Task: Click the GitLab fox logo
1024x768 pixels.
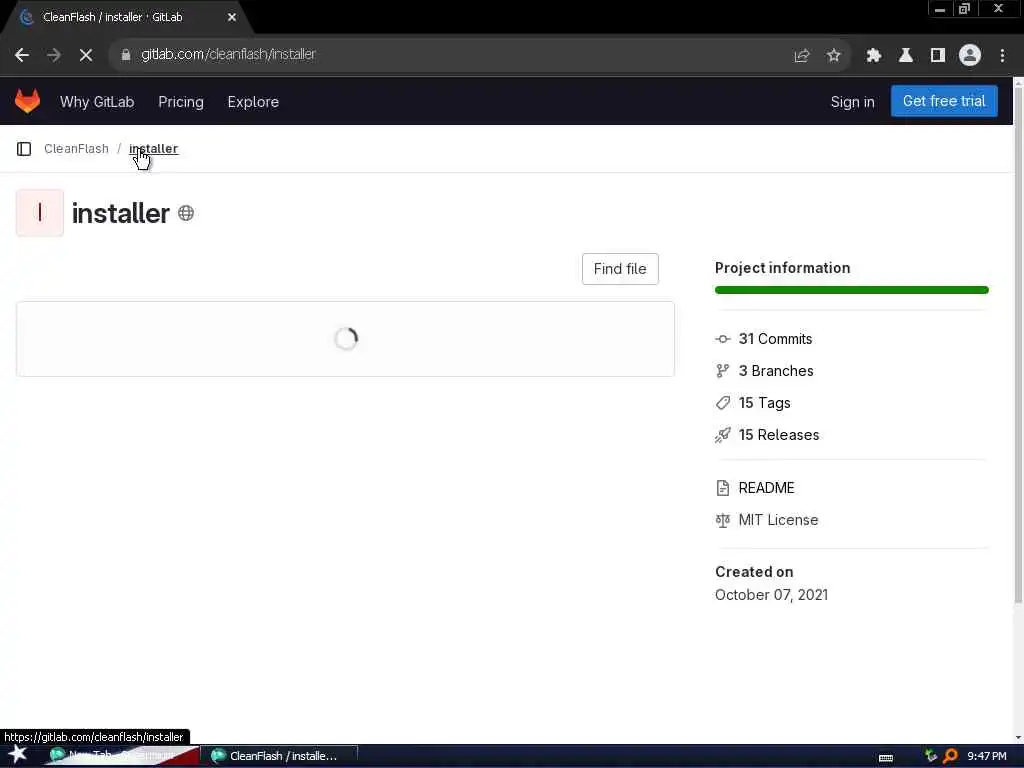Action: 27,101
